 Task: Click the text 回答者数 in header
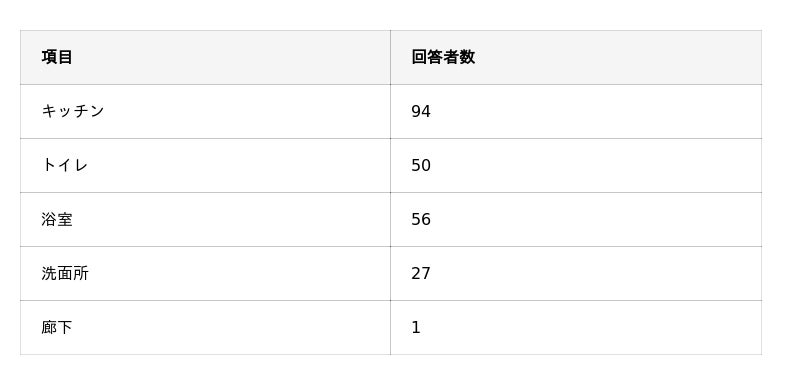[x=443, y=57]
